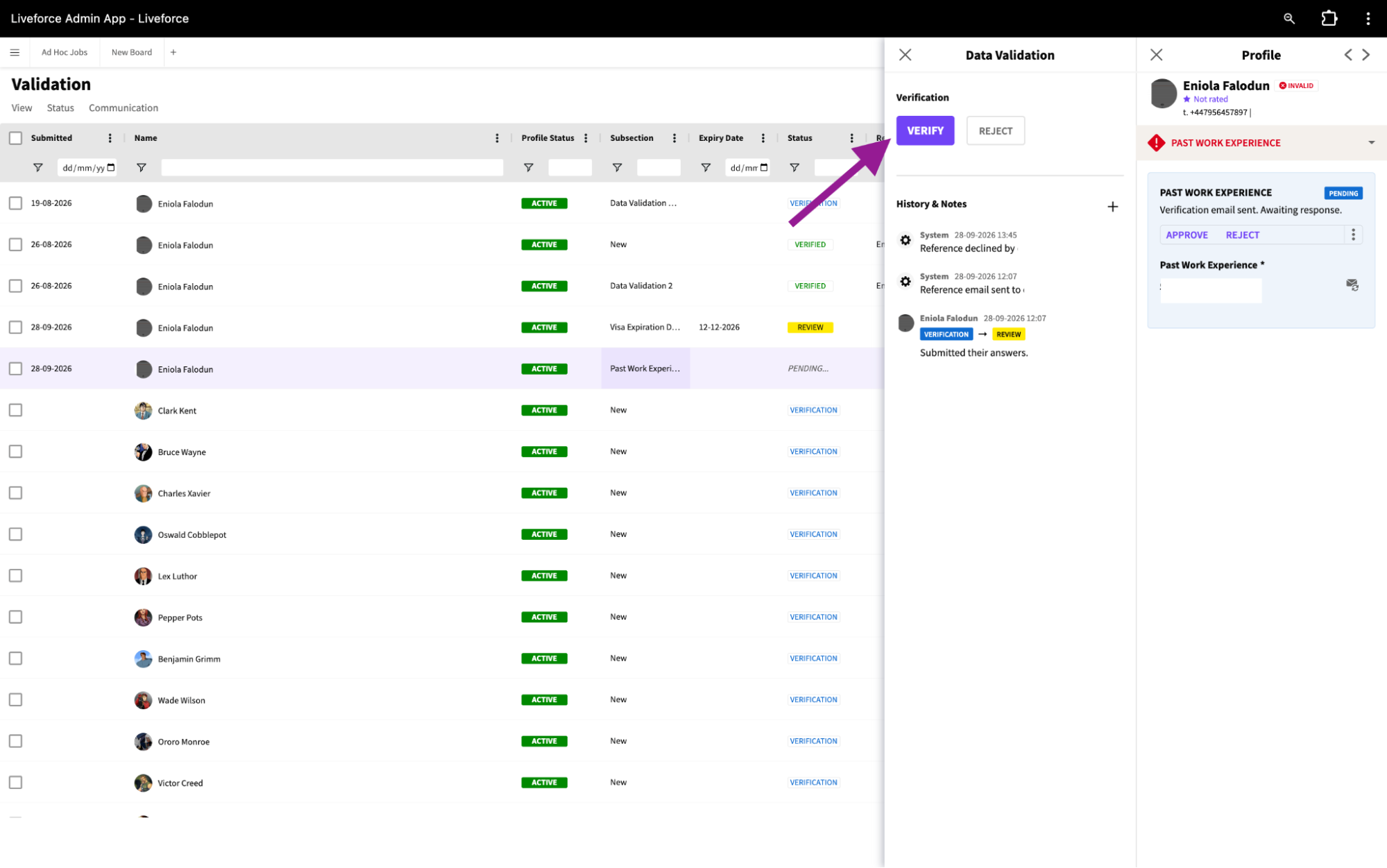Click REJECT in Past Work Experience card
Viewport: 1387px width, 868px height.
1242,235
